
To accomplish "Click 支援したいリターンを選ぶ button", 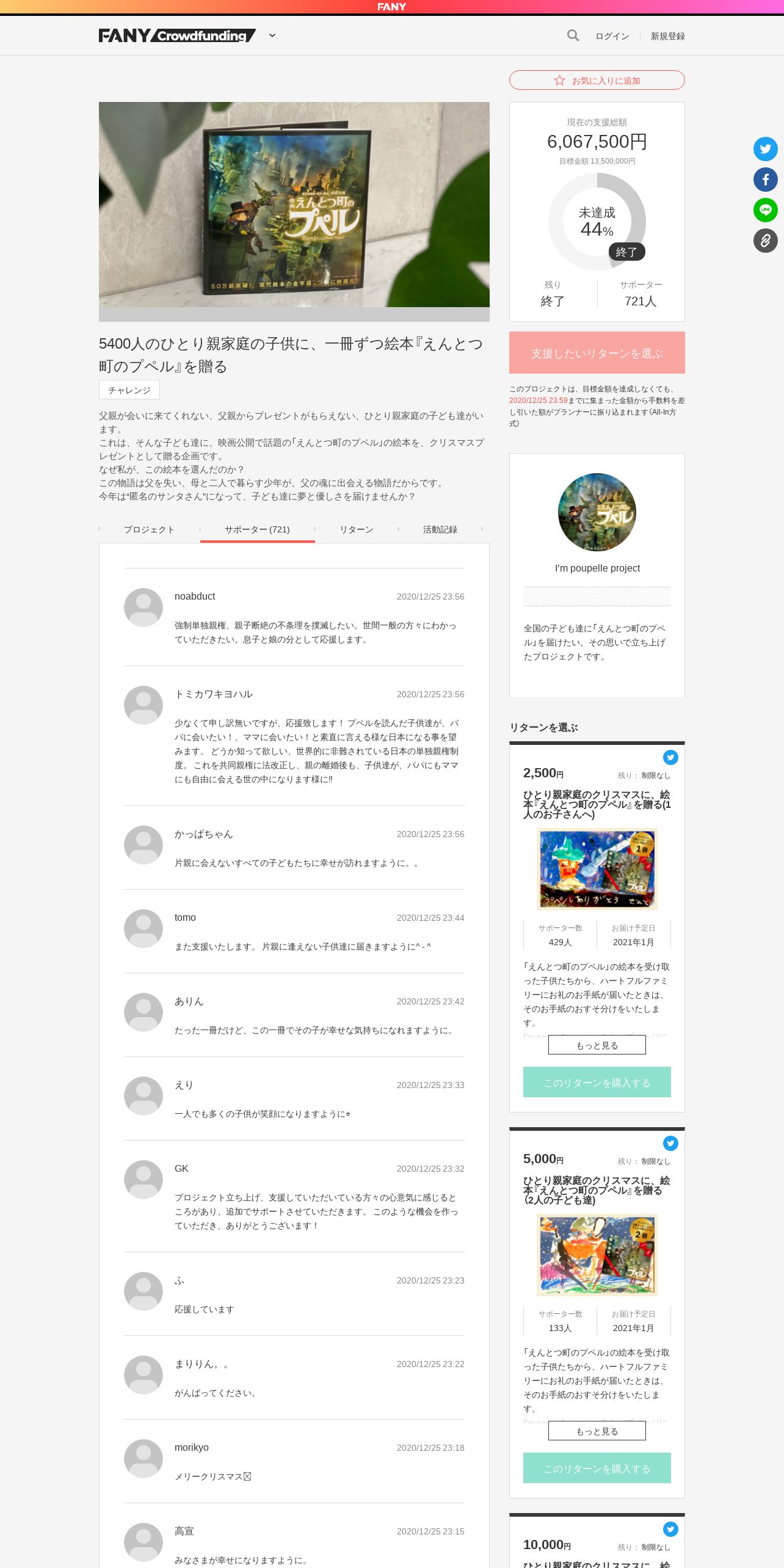I will [x=597, y=353].
